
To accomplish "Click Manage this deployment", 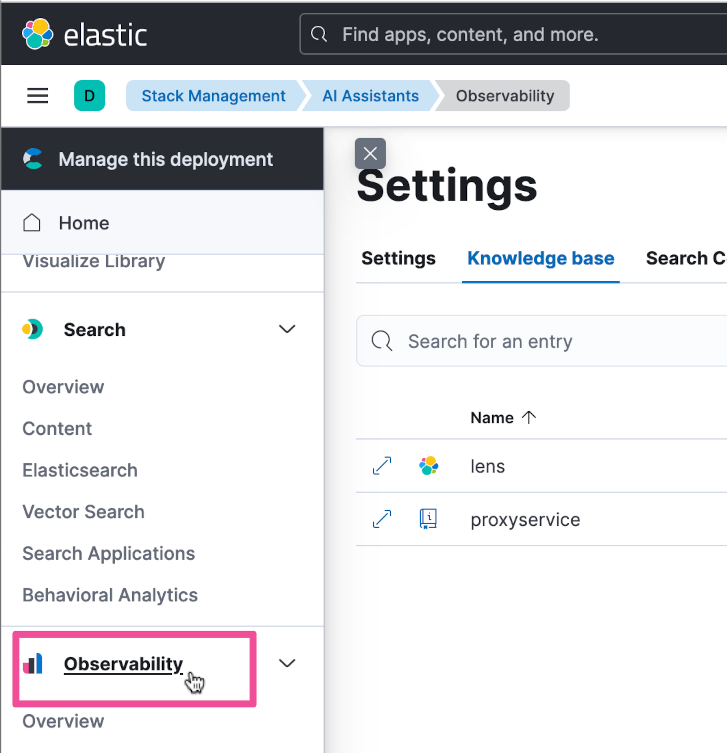I will tap(165, 159).
